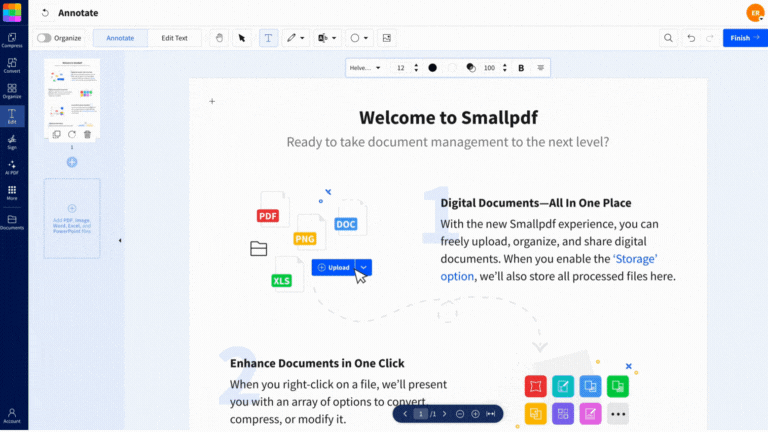Adjust opacity stepper arrows
The width and height of the screenshot is (768, 432).
pos(504,68)
